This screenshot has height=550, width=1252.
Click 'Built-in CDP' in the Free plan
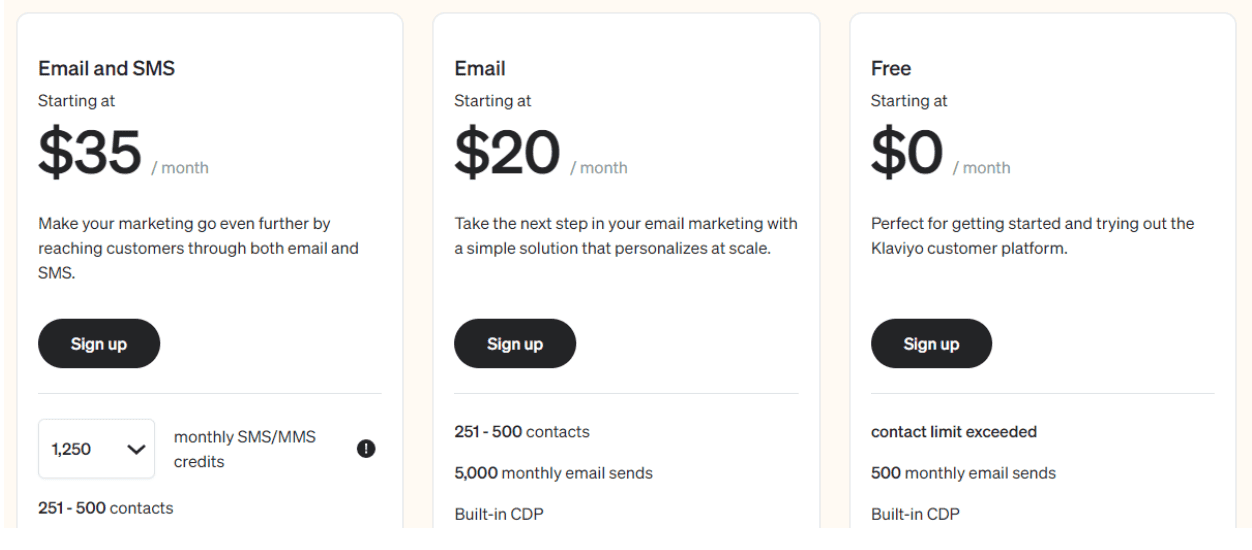(x=916, y=515)
